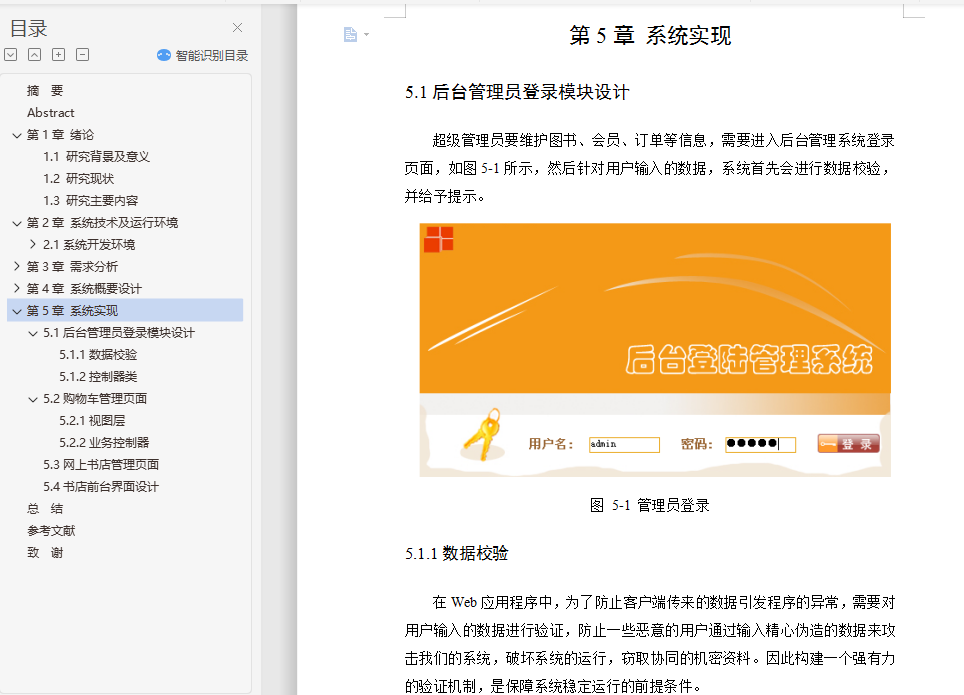Click the 5.1 后台管理员登录模块设计 heading in document
The height and width of the screenshot is (695, 964).
[517, 92]
